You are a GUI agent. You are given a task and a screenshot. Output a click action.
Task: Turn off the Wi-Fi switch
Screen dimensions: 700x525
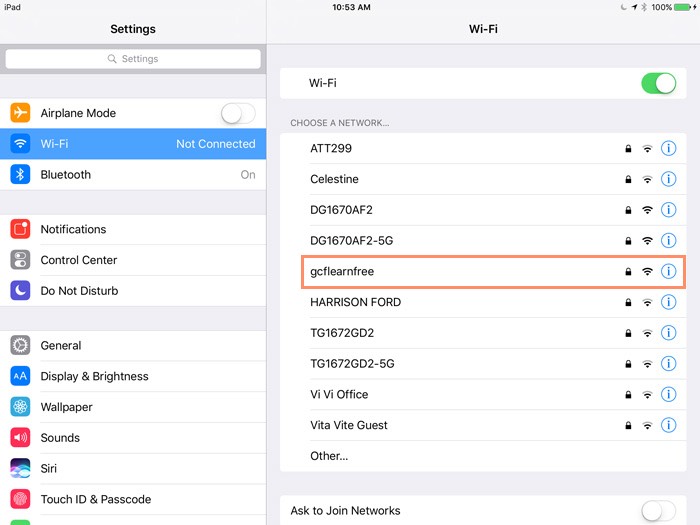point(658,83)
